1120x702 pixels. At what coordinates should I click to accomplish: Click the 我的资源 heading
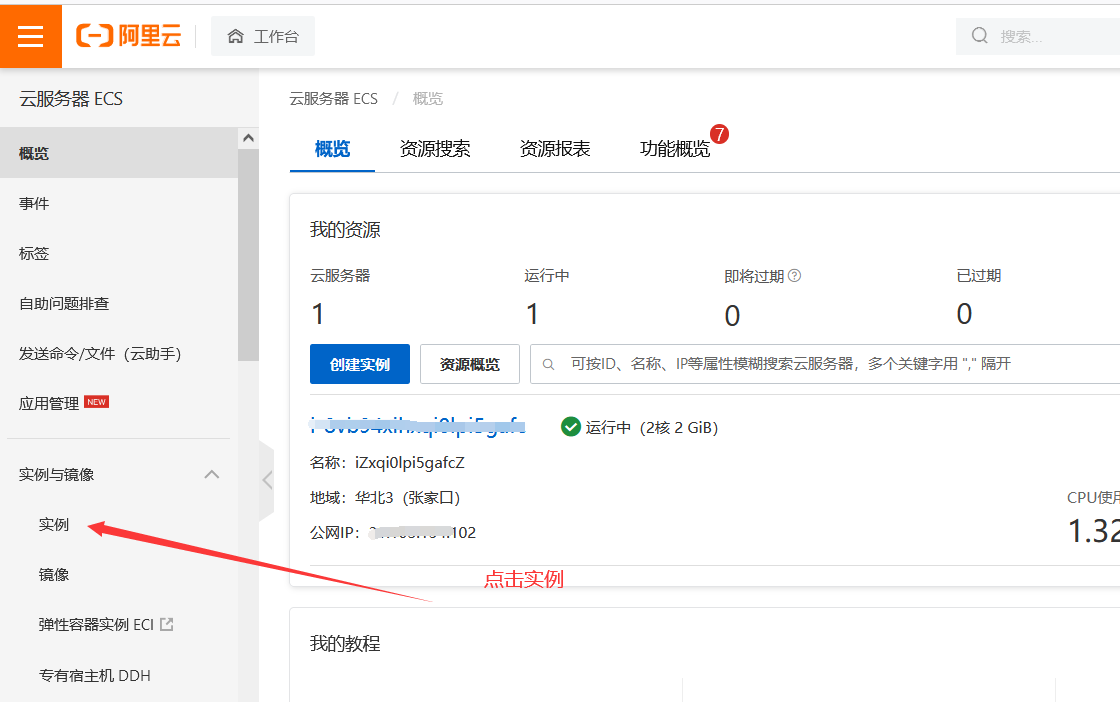[345, 229]
